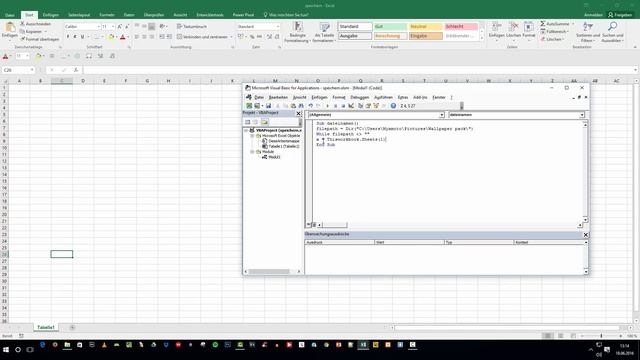Screen dimensions: 640x360
Task: Open Sortieren und Filtern
Action: [x=588, y=32]
